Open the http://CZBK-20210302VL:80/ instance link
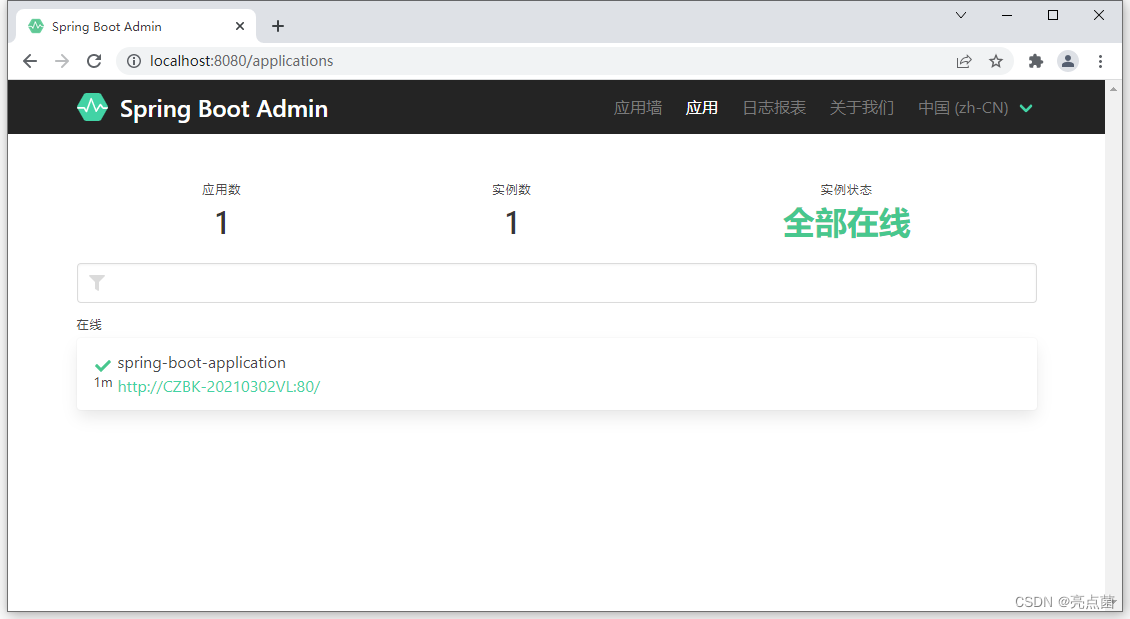This screenshot has width=1130, height=619. tap(219, 386)
